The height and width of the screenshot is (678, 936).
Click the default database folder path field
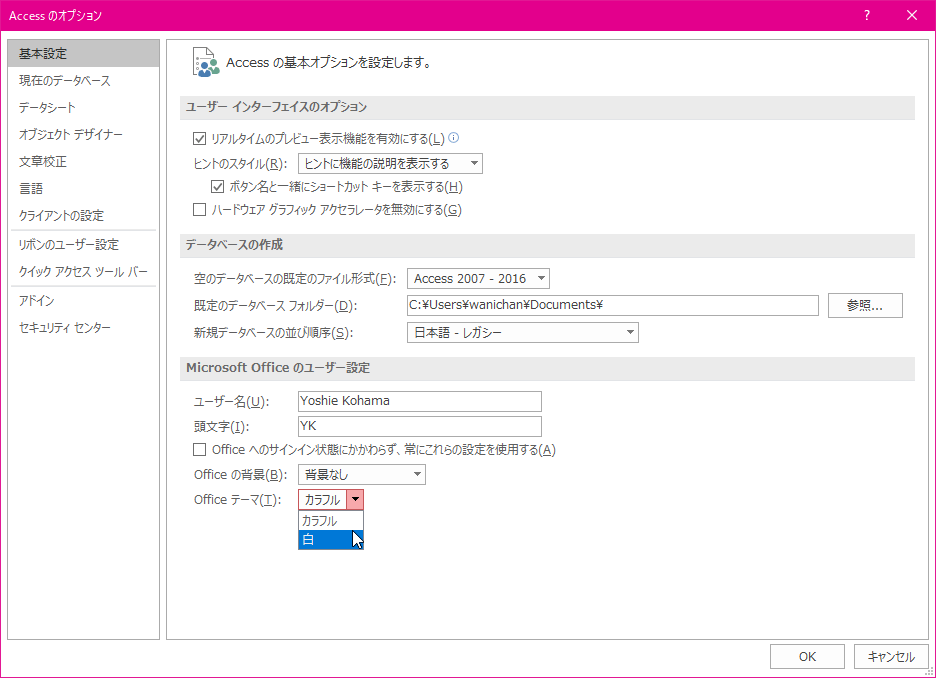612,305
